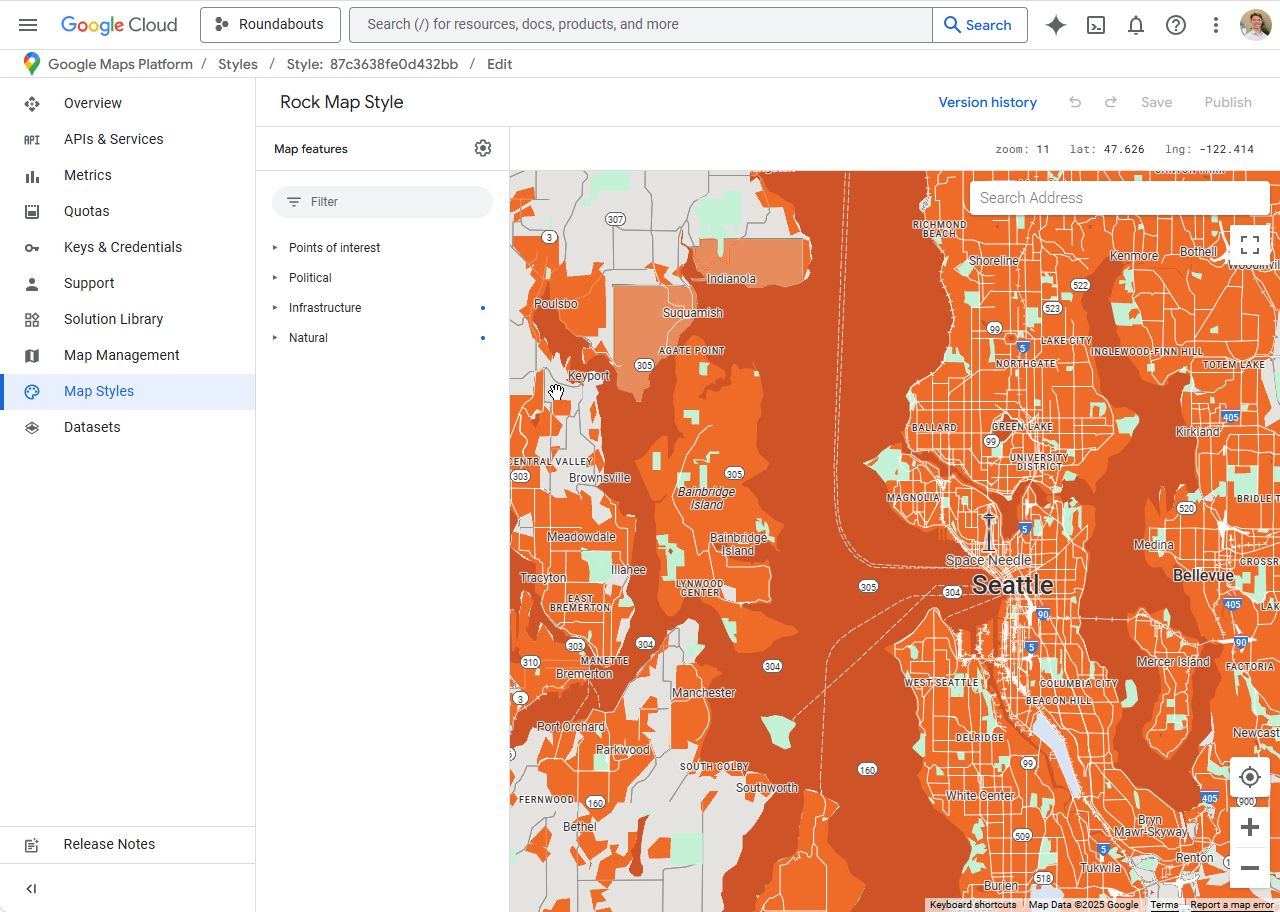Zoom out the map with minus button
This screenshot has width=1280, height=912.
1249,868
